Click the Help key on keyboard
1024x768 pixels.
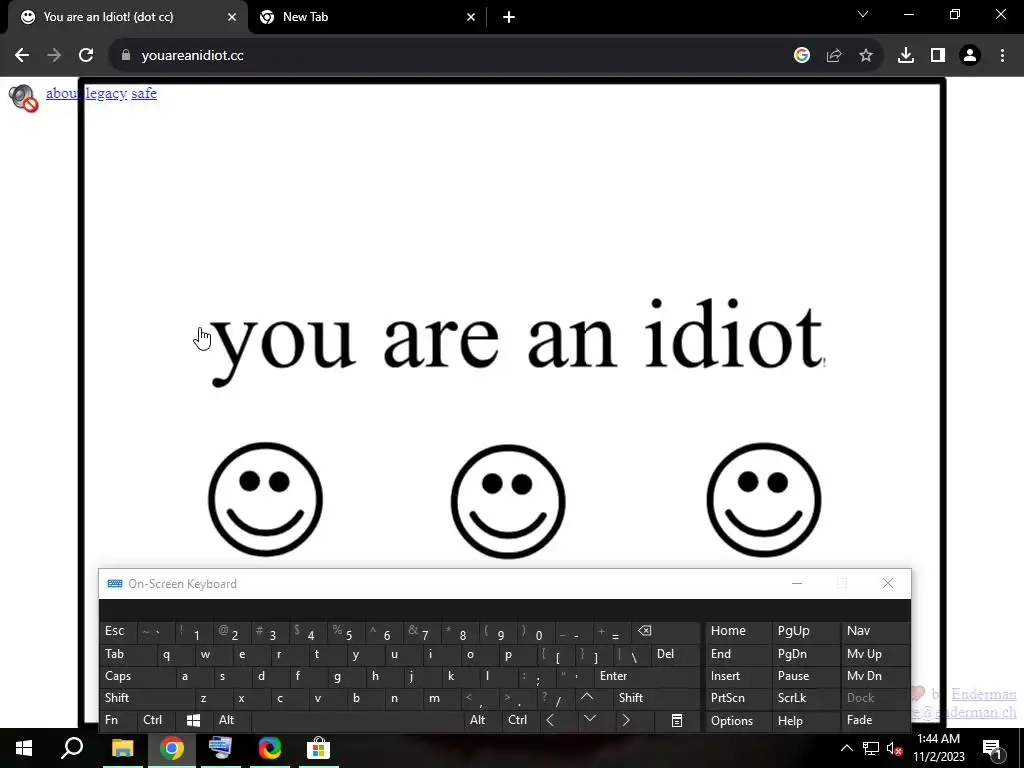tap(805, 720)
